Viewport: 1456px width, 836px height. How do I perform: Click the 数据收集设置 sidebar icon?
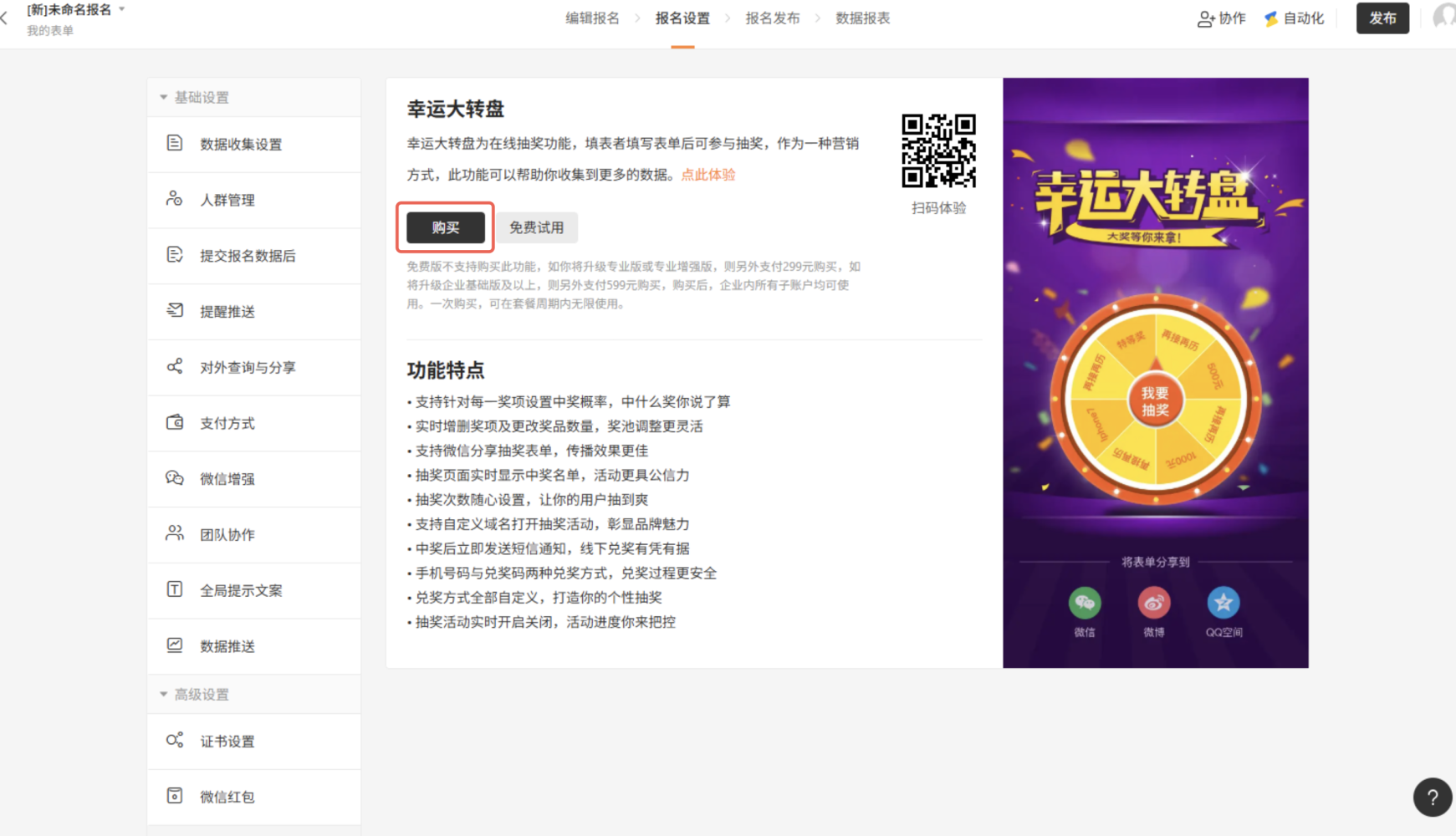coord(174,143)
